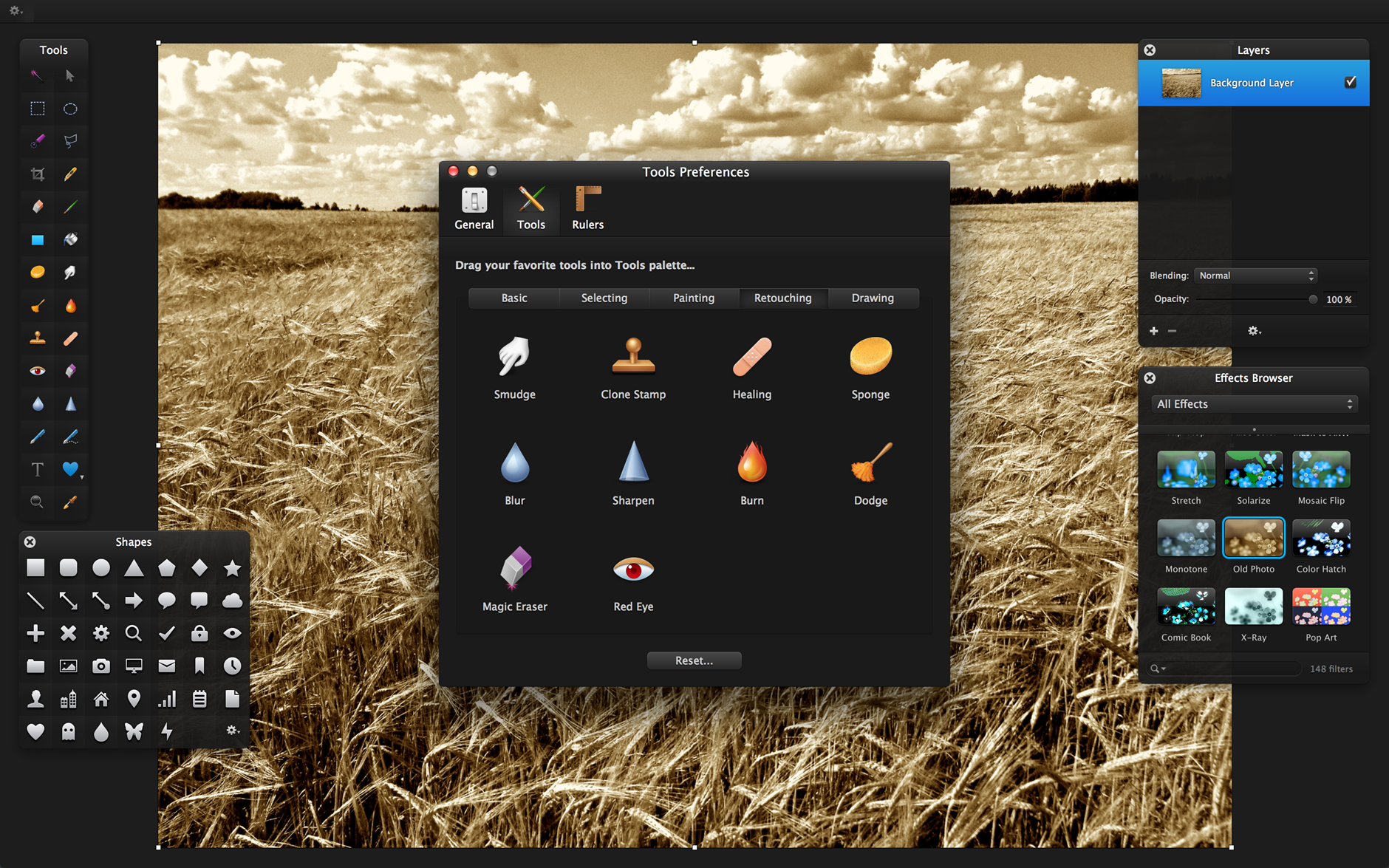Open the Shapes palette gear menu
The image size is (1389, 868).
[232, 730]
